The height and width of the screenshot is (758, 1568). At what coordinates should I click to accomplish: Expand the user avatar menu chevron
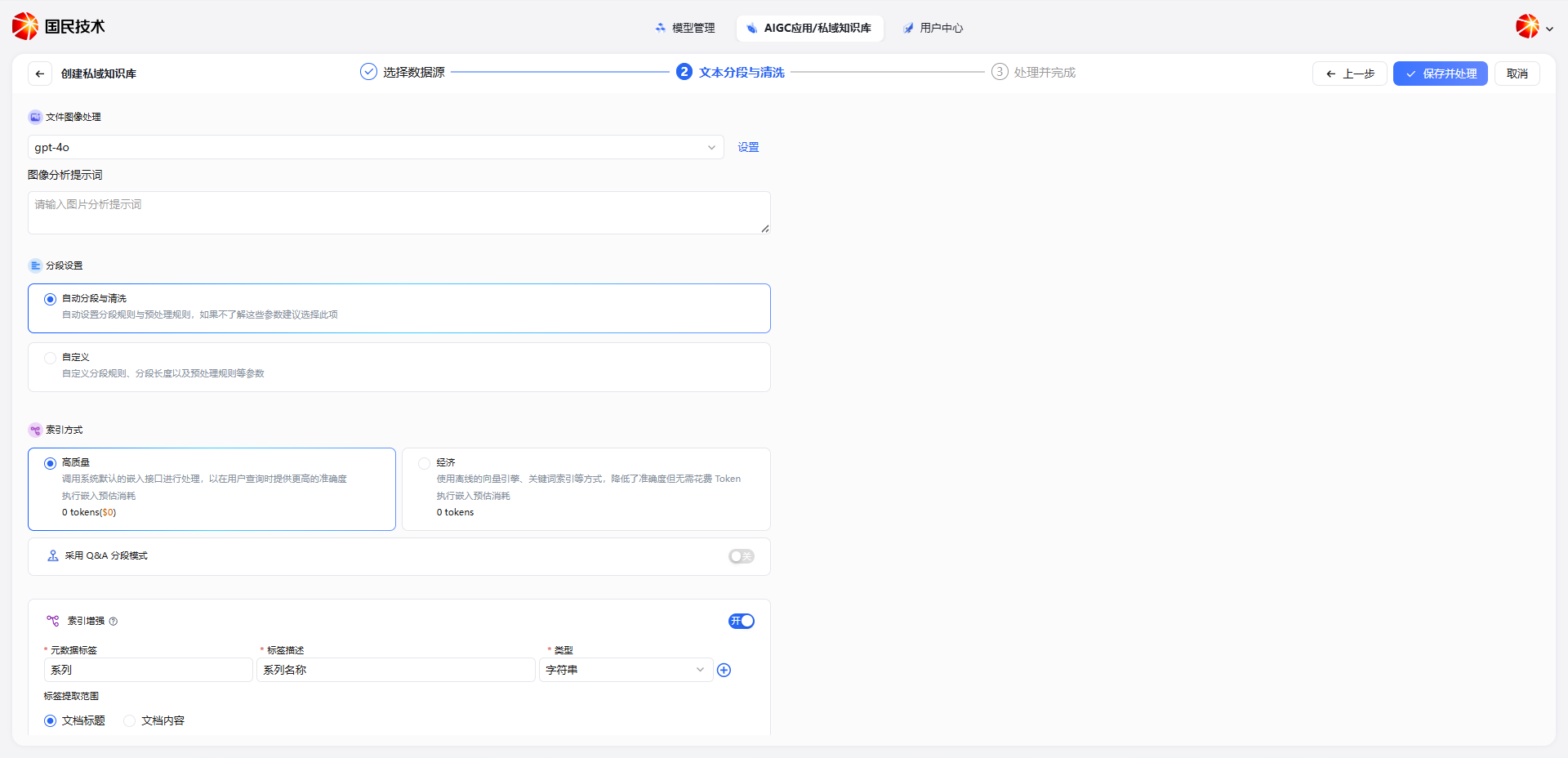point(1549,29)
